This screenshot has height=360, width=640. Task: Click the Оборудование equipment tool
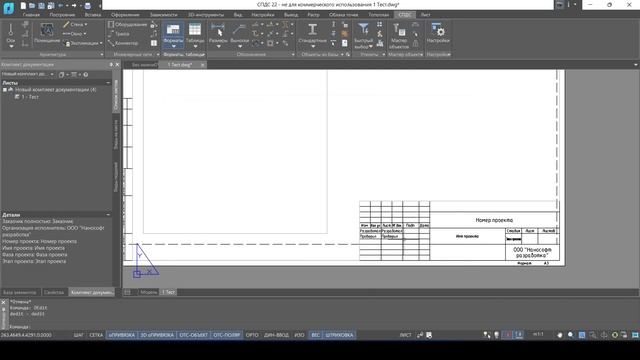[127, 24]
